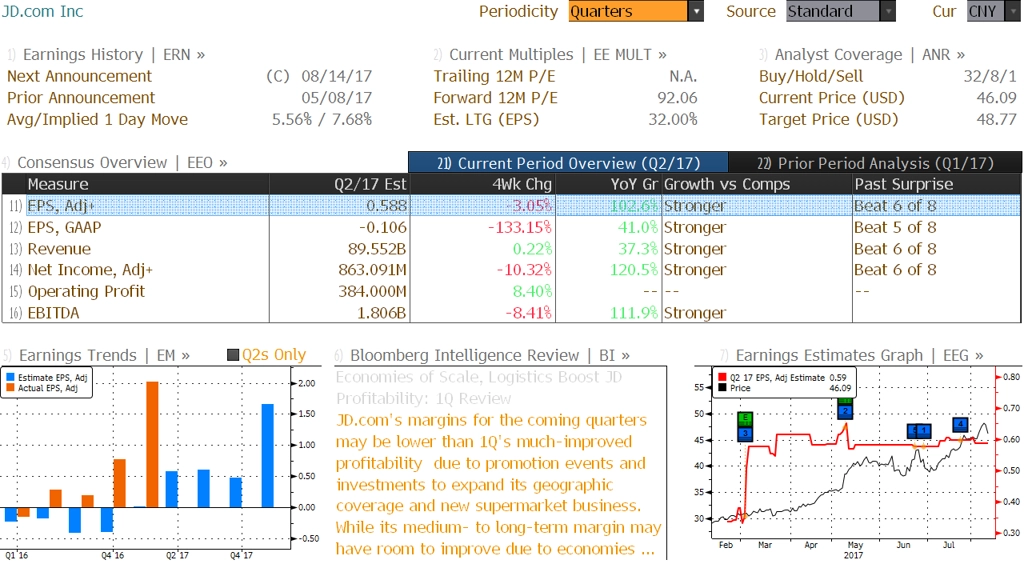Toggle the Q2s Only checkbox
The width and height of the screenshot is (1024, 564).
[x=232, y=355]
